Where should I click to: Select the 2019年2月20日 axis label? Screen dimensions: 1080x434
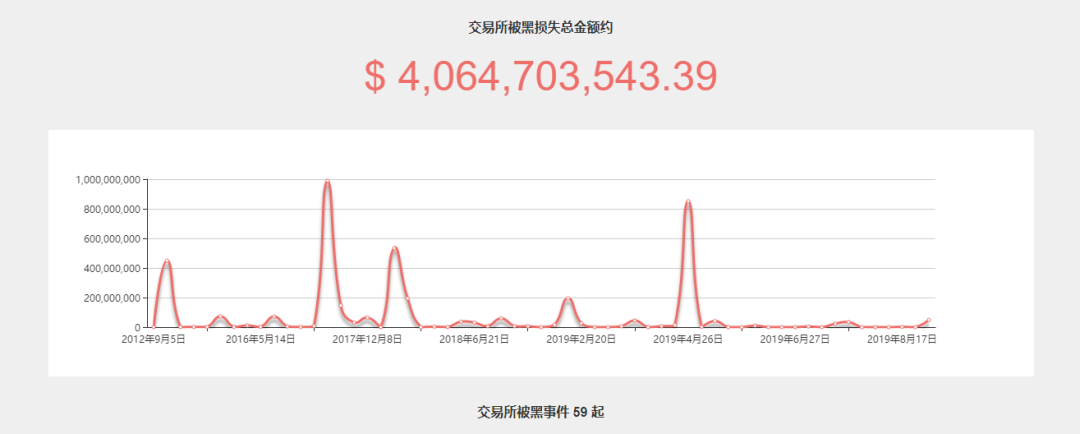coord(581,339)
